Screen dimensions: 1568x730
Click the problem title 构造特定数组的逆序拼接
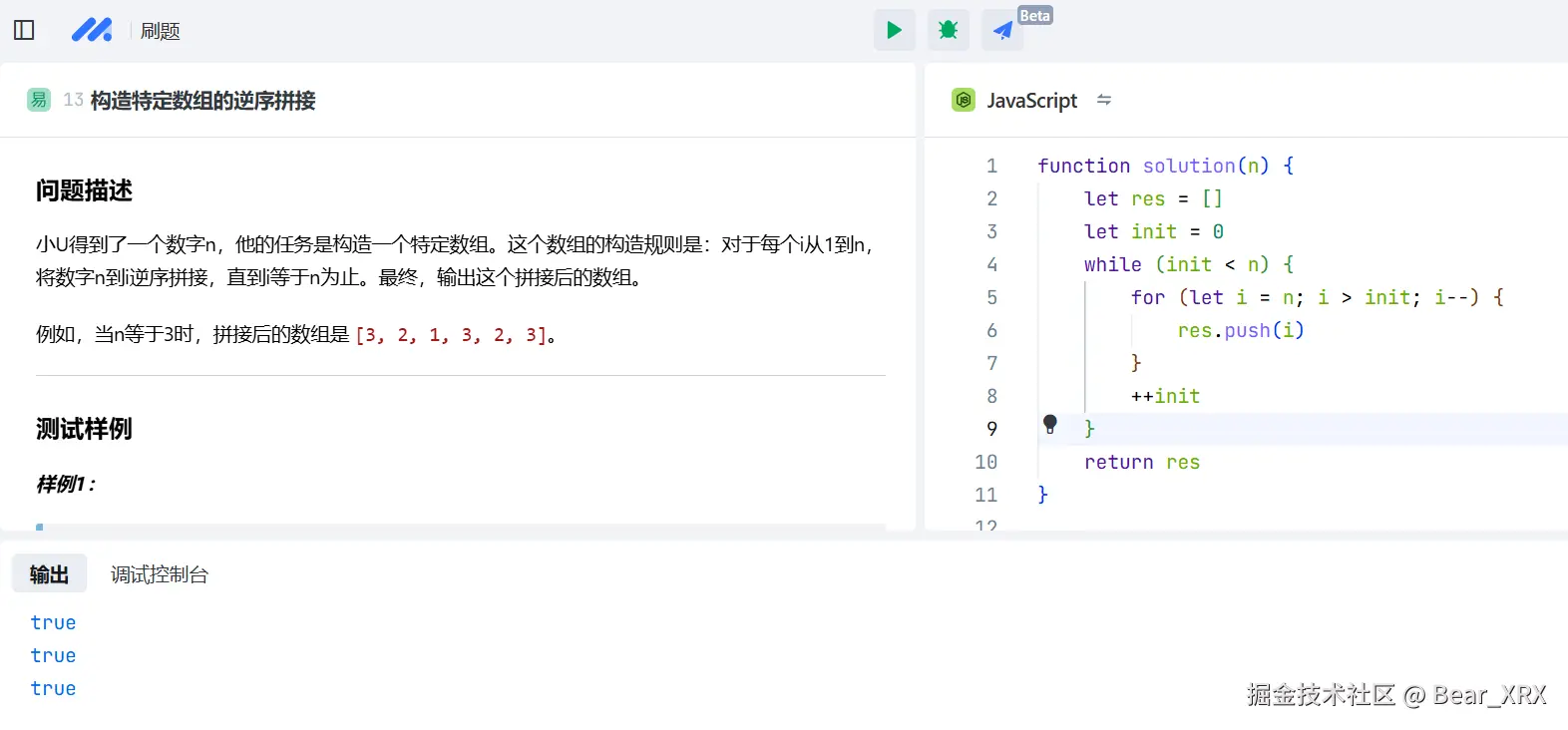point(202,101)
